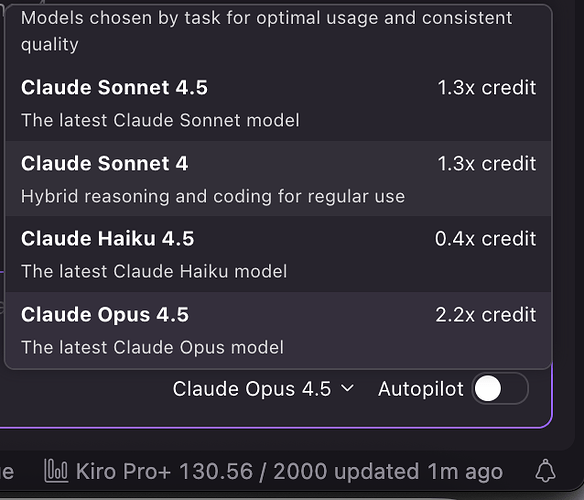Click 'Hybrid reasoning and coding' description
Viewport: 584px width, 500px height.
click(213, 196)
